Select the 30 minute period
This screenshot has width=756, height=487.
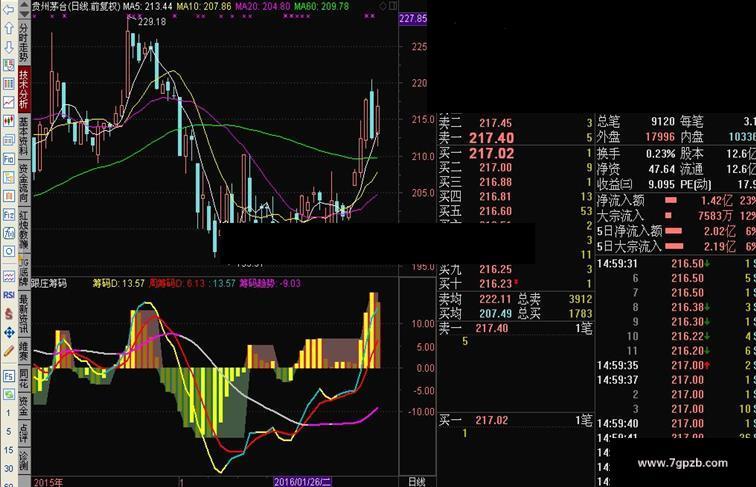coord(8,468)
